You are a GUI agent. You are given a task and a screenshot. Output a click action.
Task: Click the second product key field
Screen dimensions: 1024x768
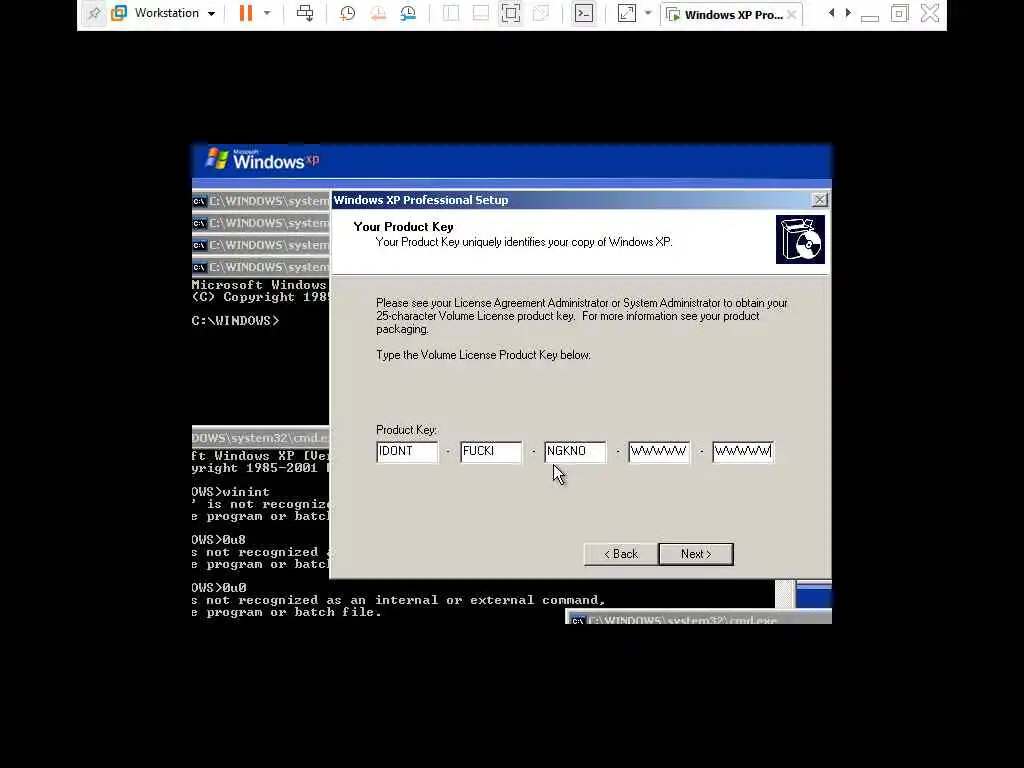(x=491, y=451)
